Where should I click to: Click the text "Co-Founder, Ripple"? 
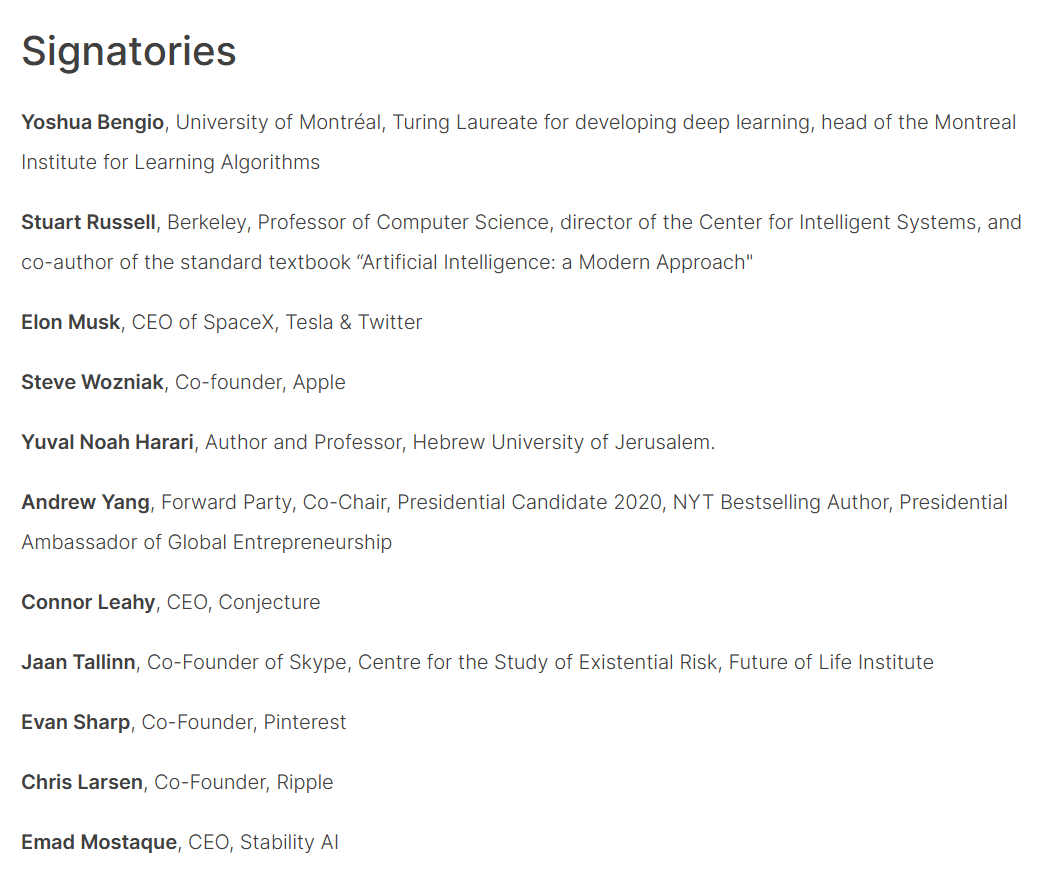coord(244,782)
